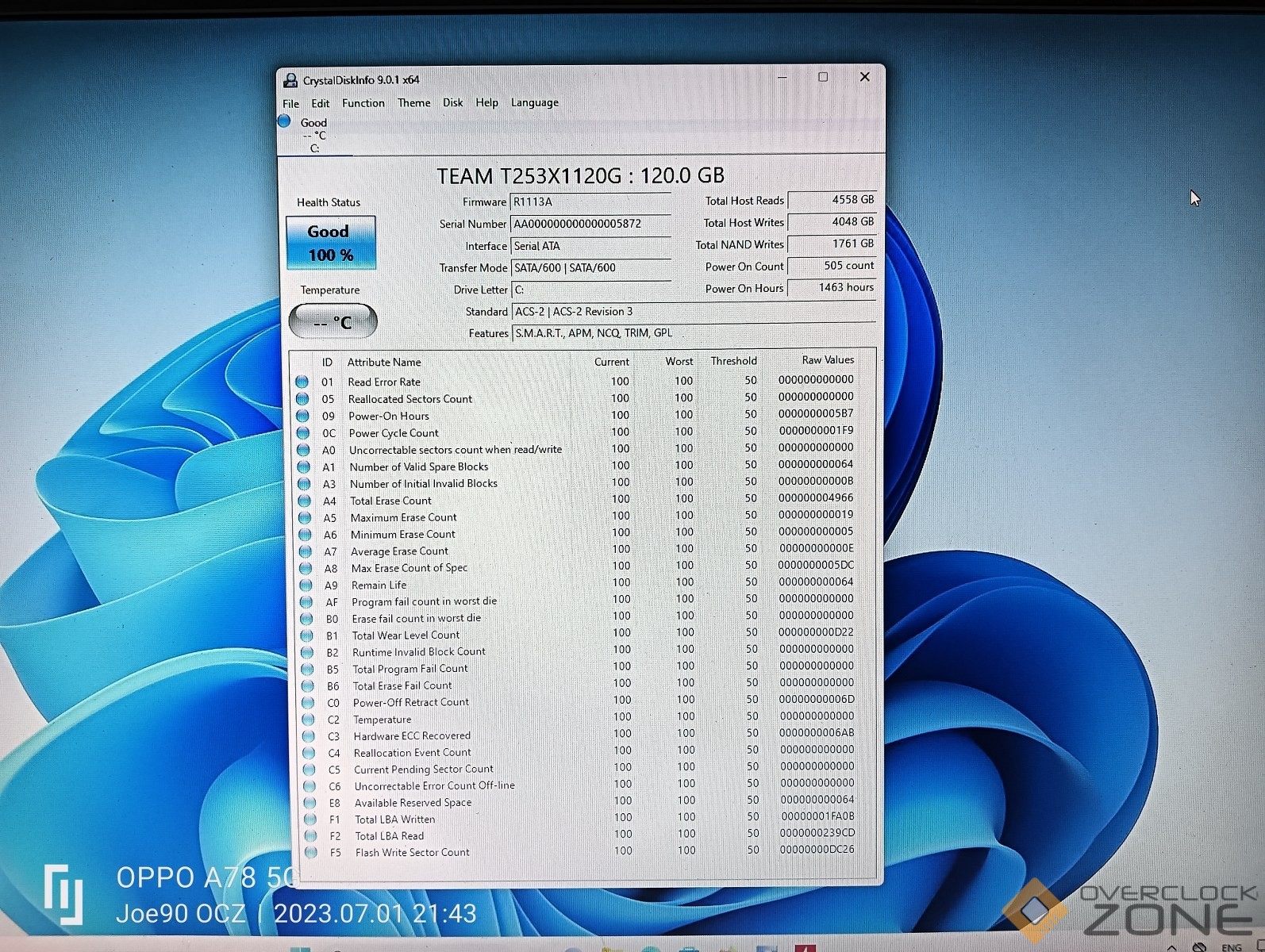Click raw value 0000000005B7 for Power-On Hours

click(x=816, y=414)
